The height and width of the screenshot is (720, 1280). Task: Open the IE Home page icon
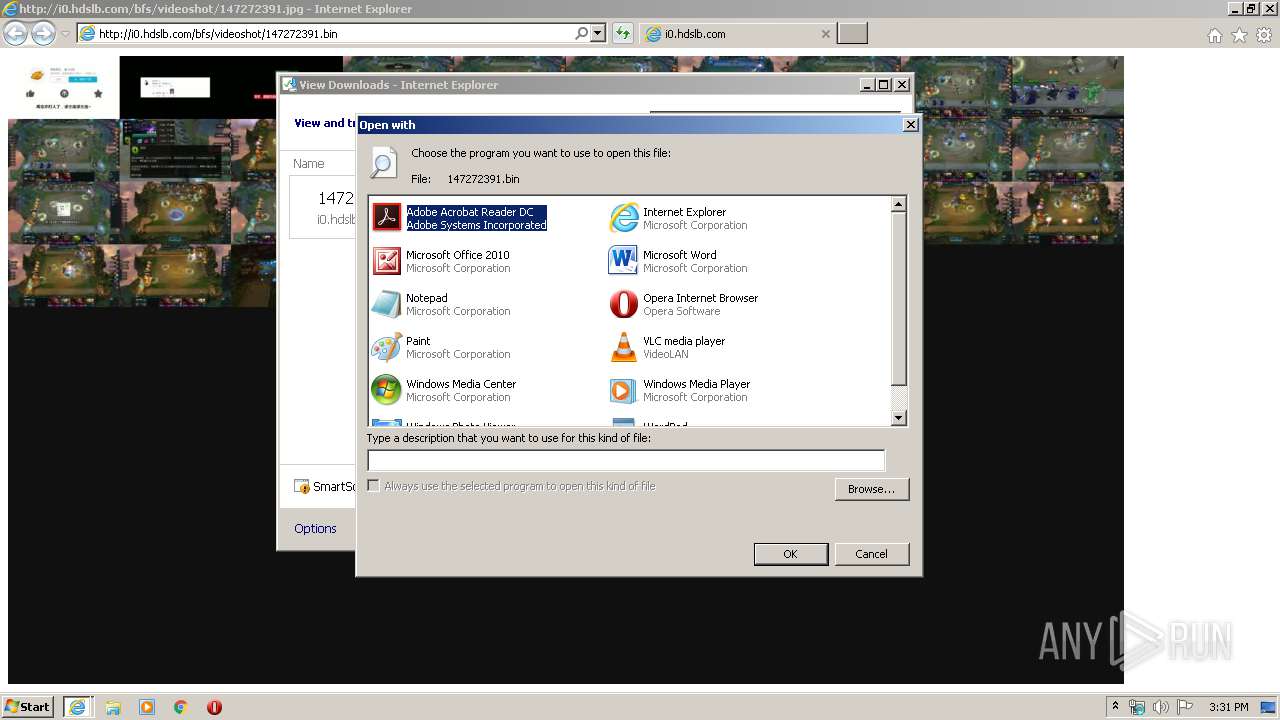pyautogui.click(x=1214, y=35)
